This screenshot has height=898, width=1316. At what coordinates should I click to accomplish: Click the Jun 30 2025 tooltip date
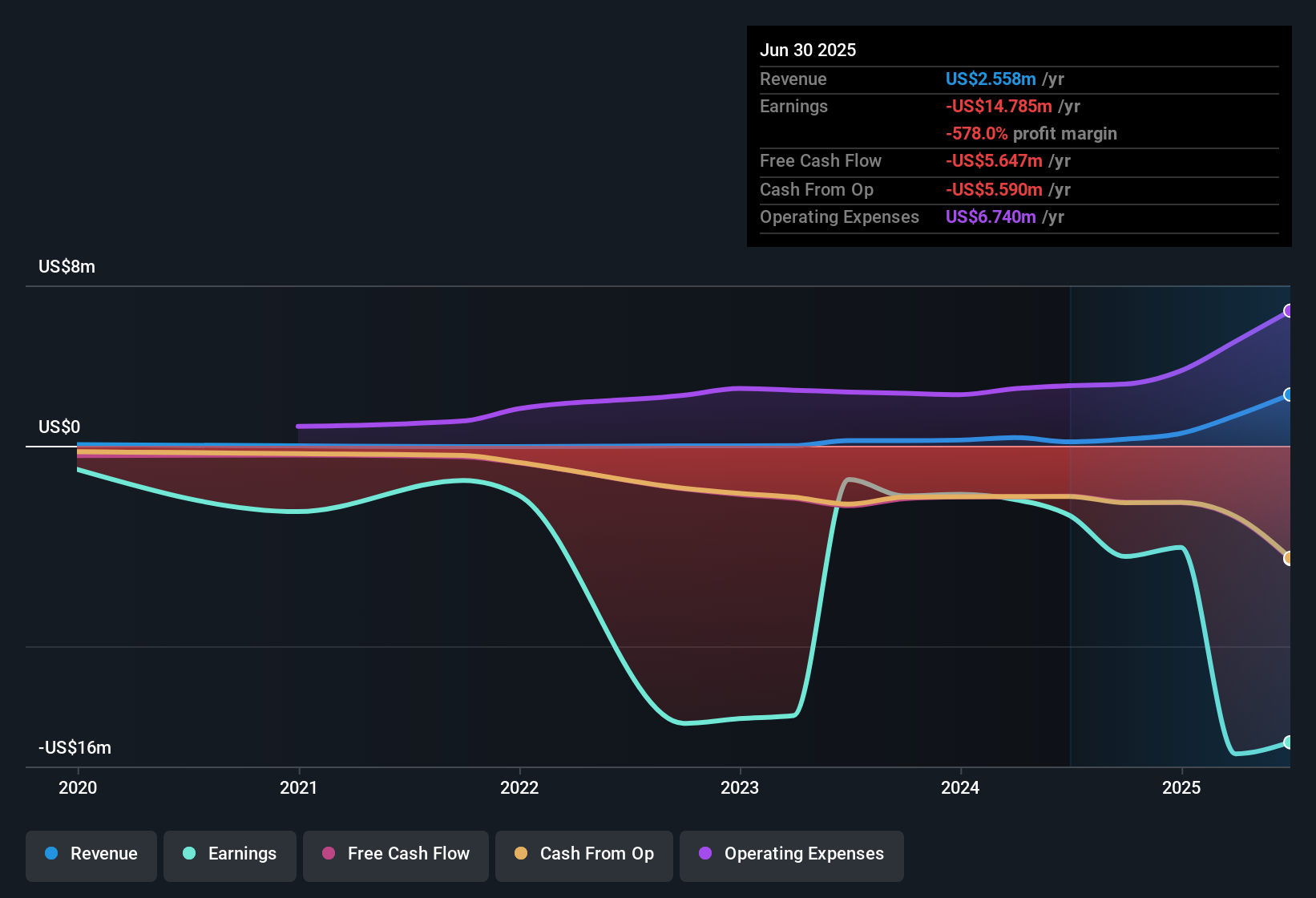coord(808,51)
